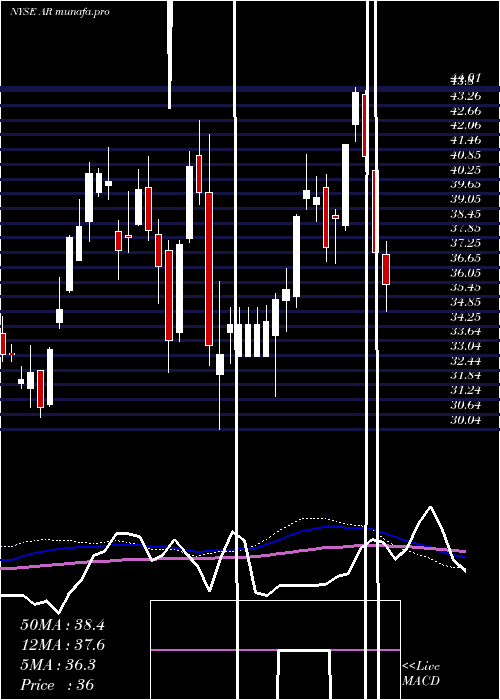Click the 50MA : 38.4 readout
This screenshot has width=500, height=700.
[62, 625]
